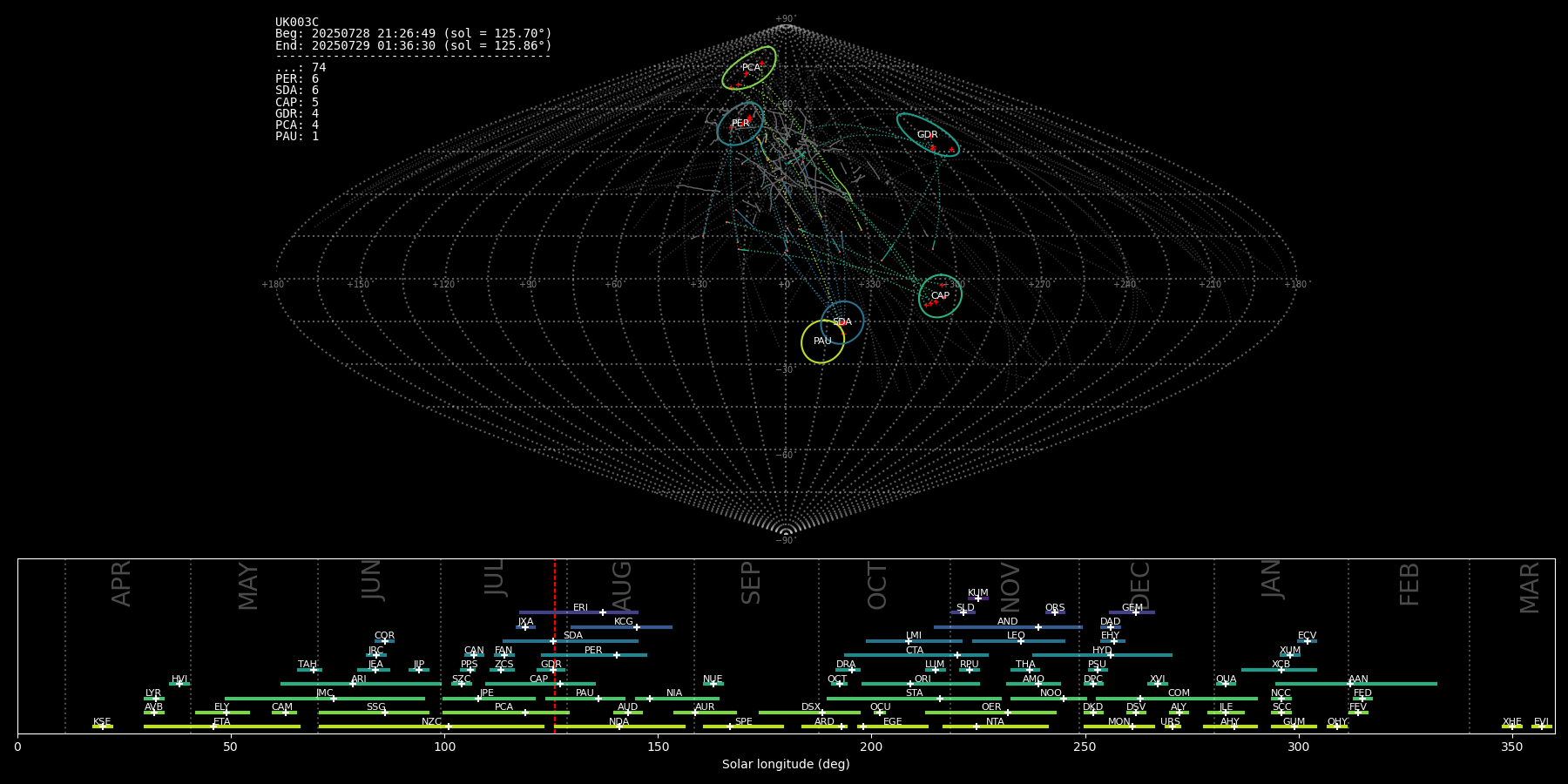The image size is (1568, 784).
Task: Select the PCA radiant ellipse on sky map
Action: point(749,68)
